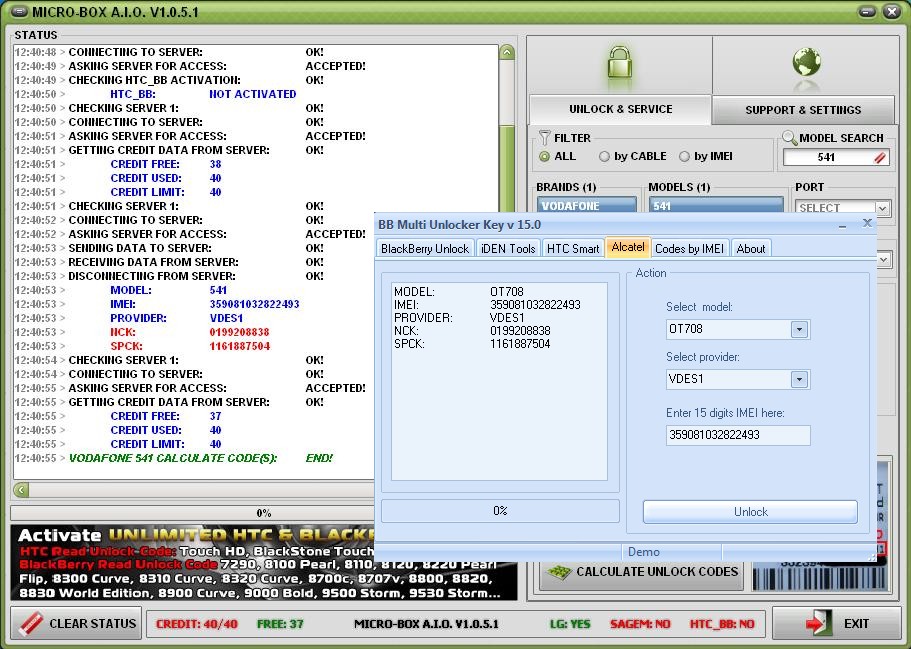Click "CREDIT: 40/40" in the bottom status bar
This screenshot has width=911, height=649.
(x=196, y=624)
